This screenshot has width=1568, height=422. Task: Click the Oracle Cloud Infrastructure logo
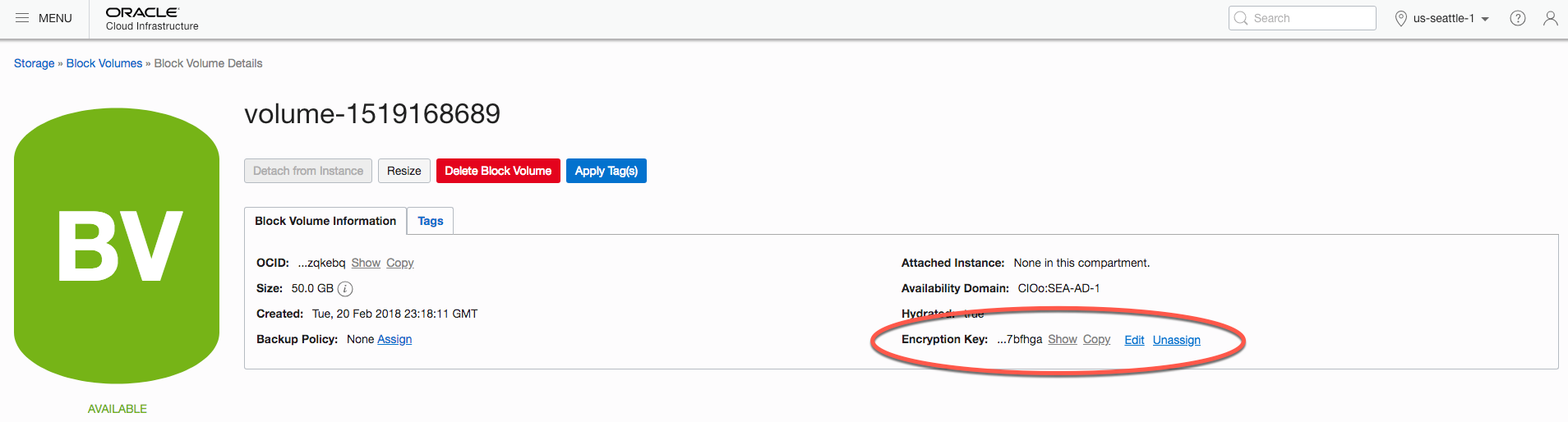[x=151, y=19]
